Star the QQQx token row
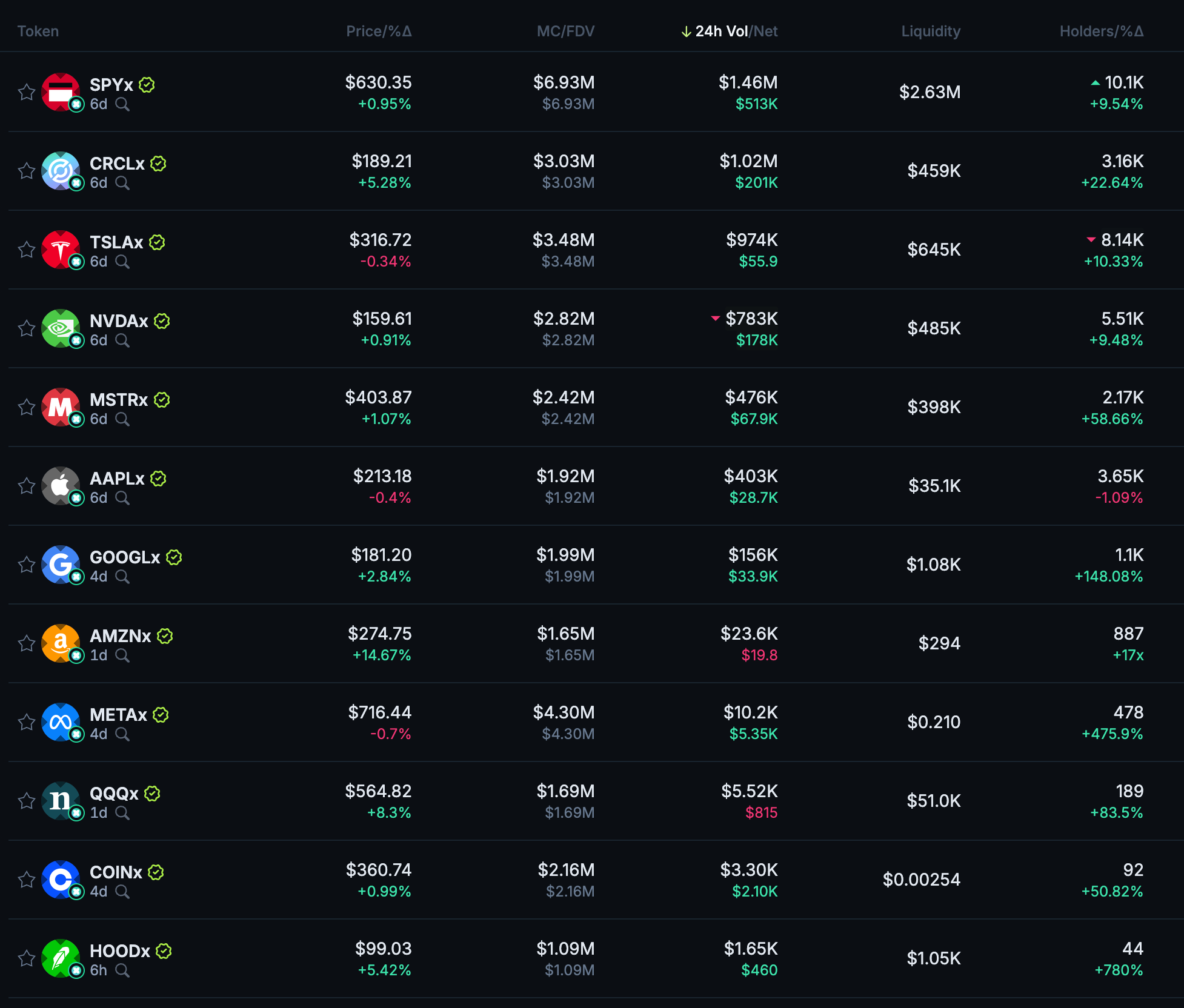 click(26, 801)
